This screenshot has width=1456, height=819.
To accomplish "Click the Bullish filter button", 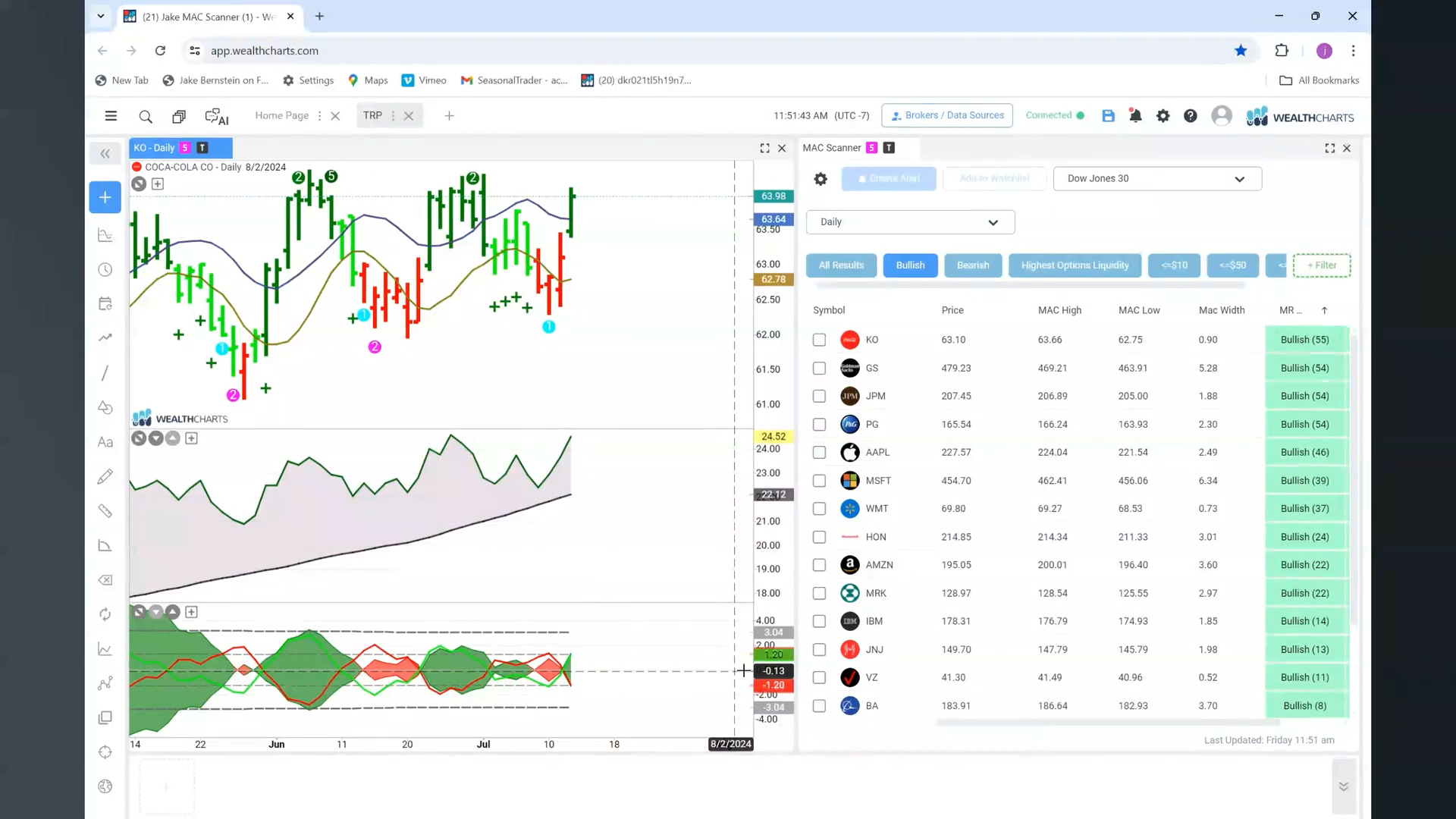I will click(910, 265).
